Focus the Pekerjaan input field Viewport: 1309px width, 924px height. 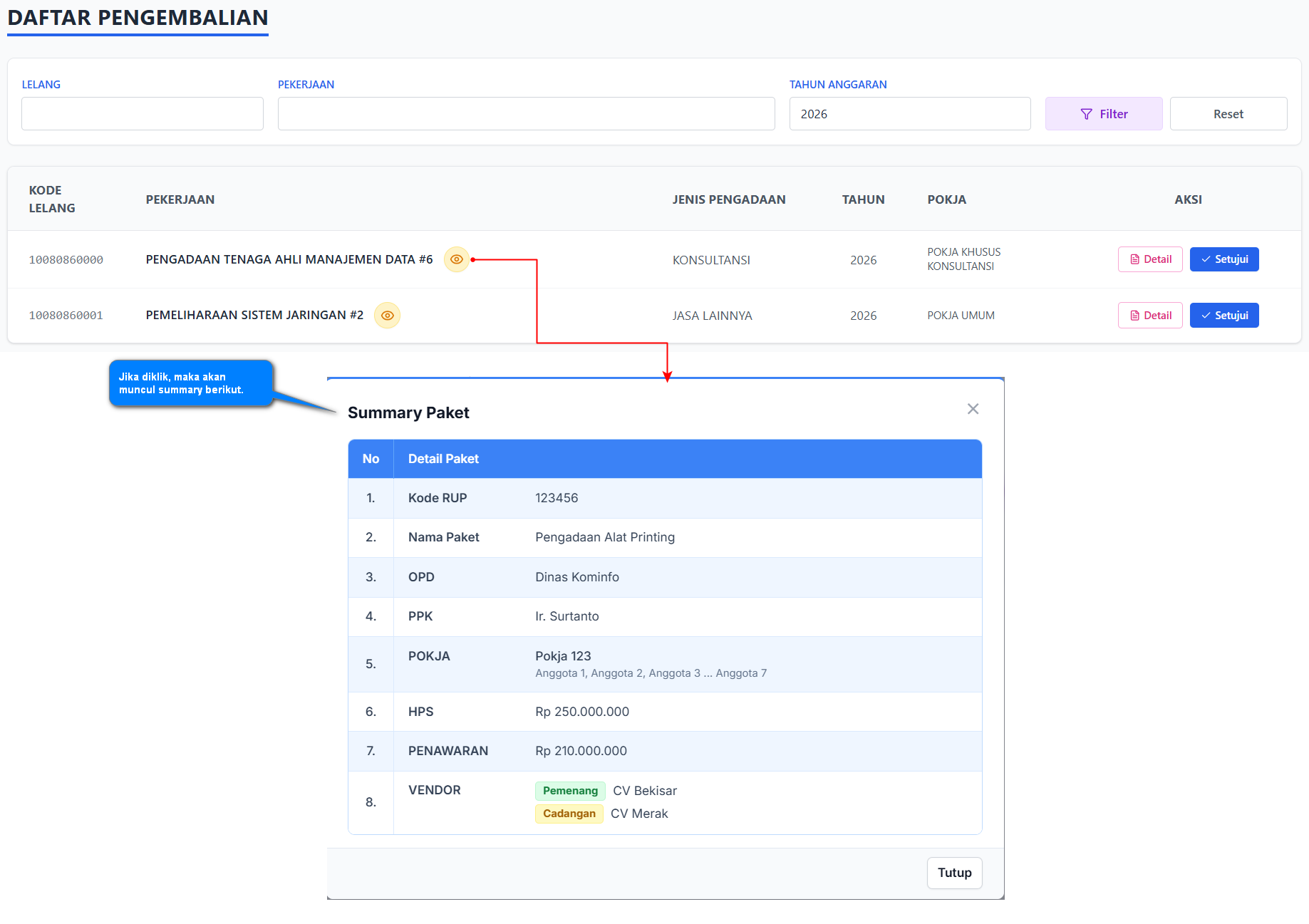coord(526,114)
